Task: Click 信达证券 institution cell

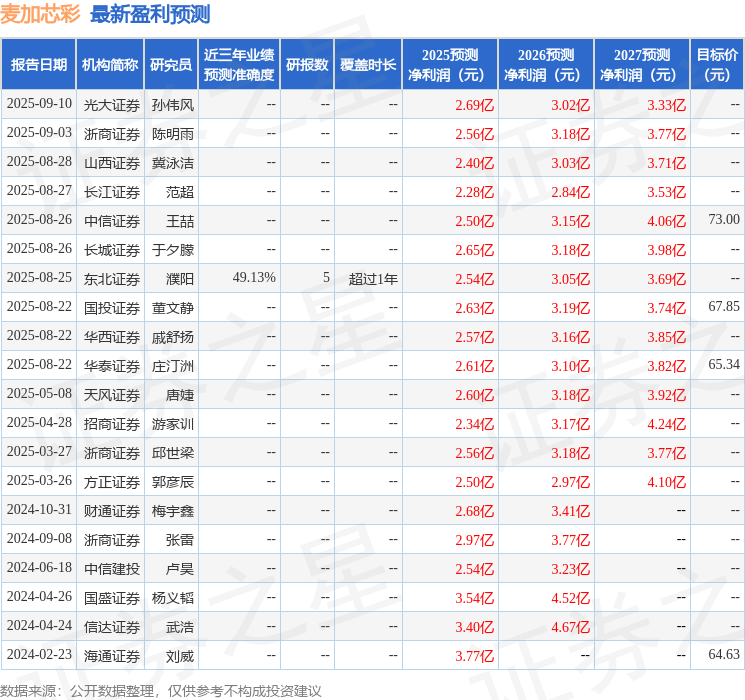Action: point(112,627)
